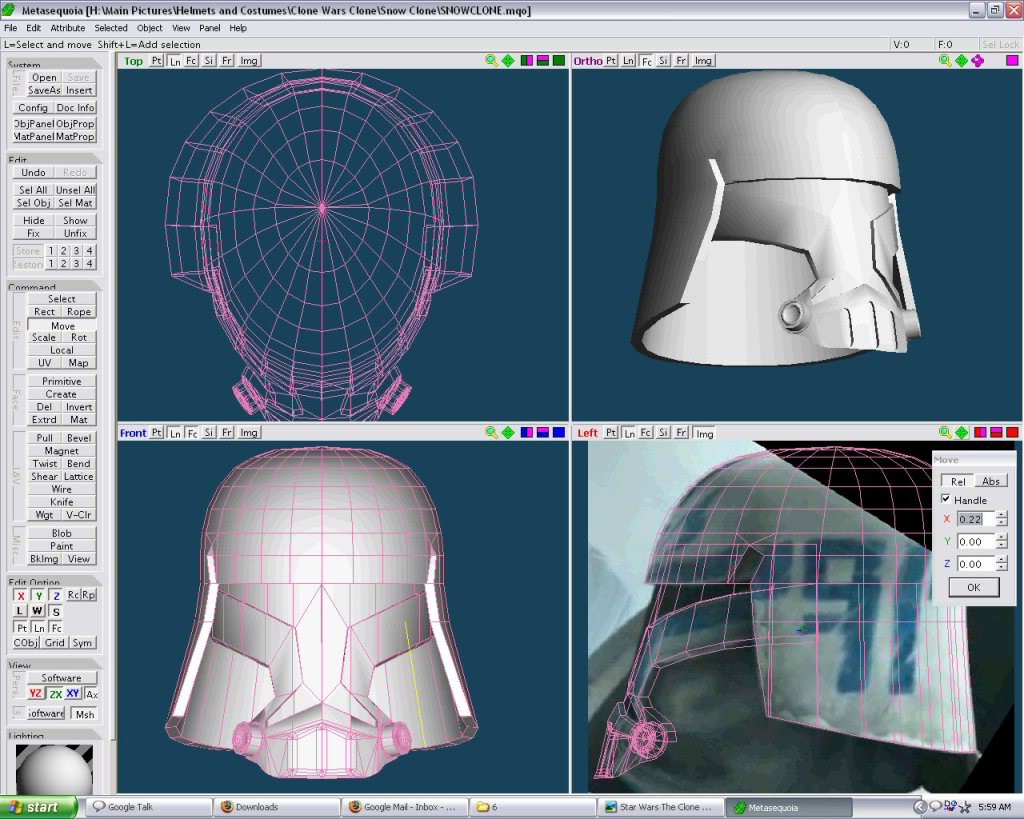
Task: Select the Knife command
Action: (x=61, y=502)
